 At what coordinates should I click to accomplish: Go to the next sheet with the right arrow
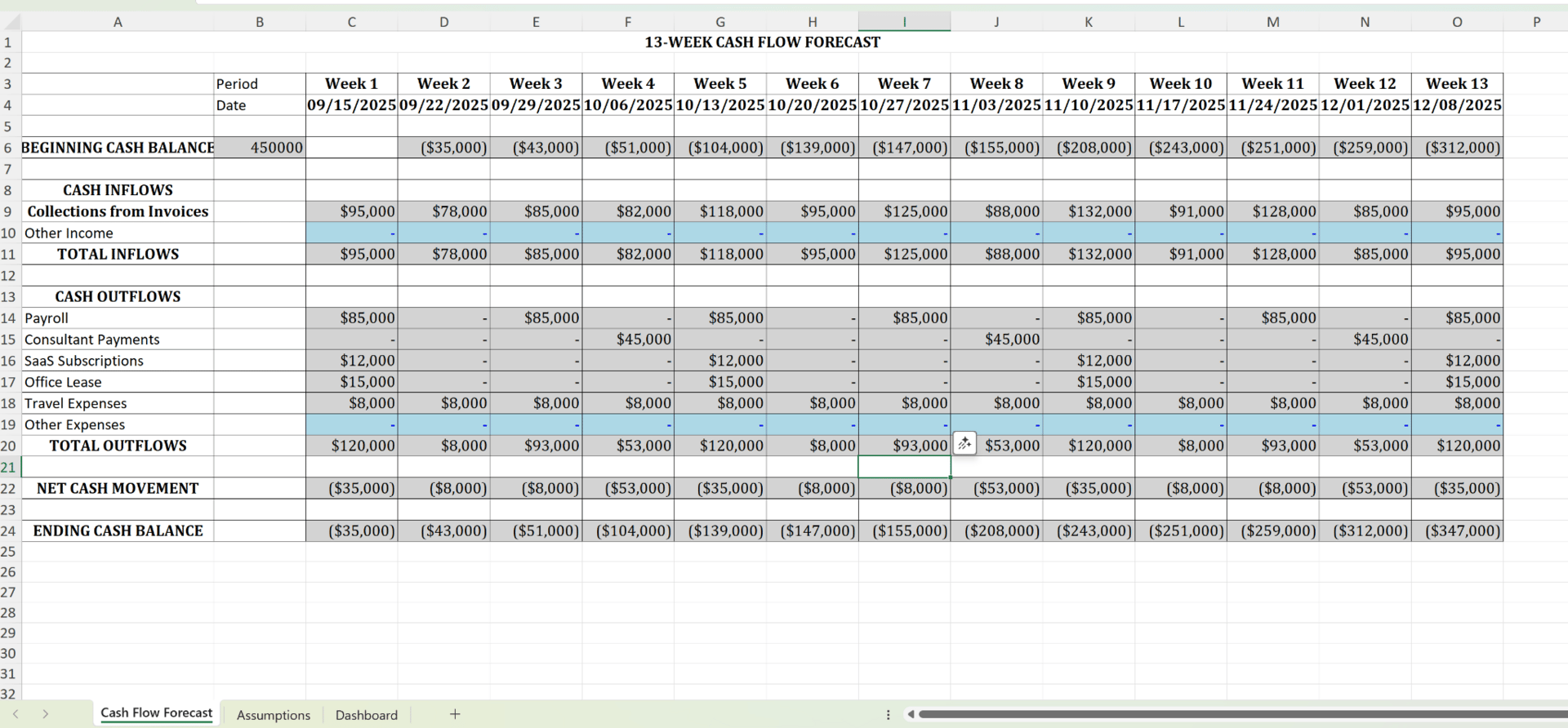coord(46,714)
